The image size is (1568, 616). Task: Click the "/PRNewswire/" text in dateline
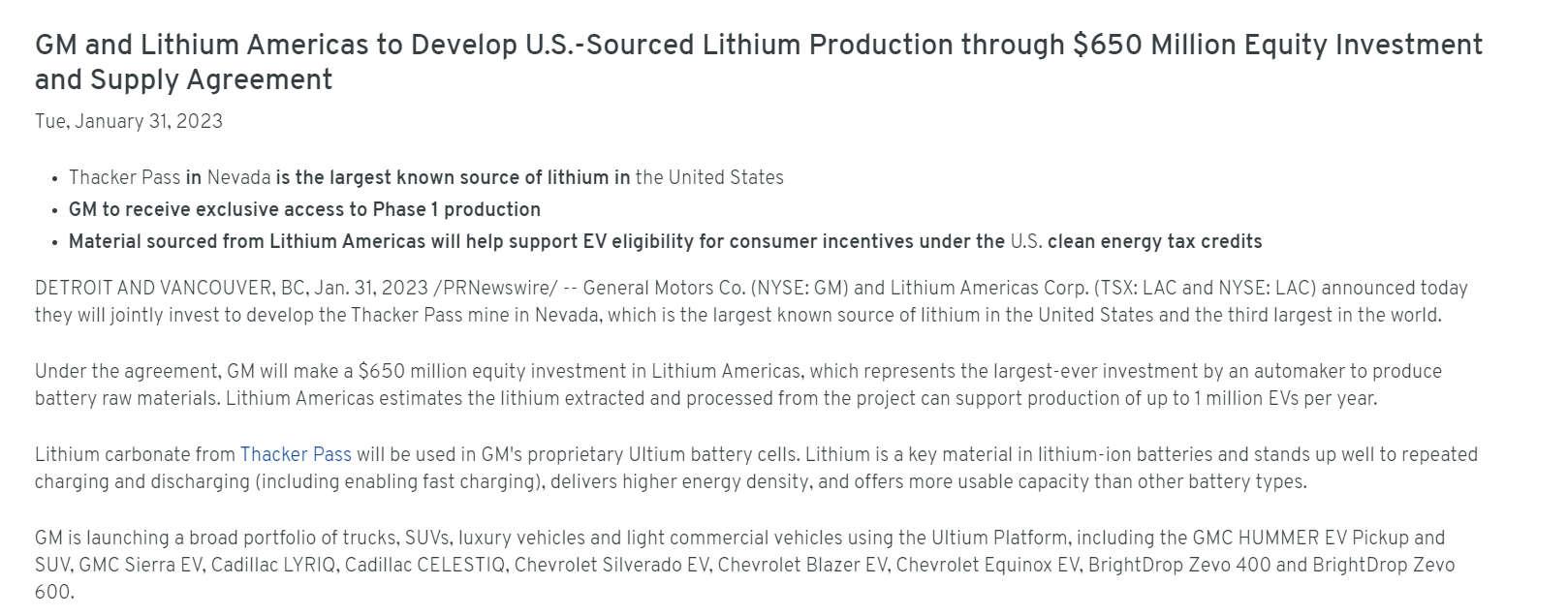tap(495, 288)
